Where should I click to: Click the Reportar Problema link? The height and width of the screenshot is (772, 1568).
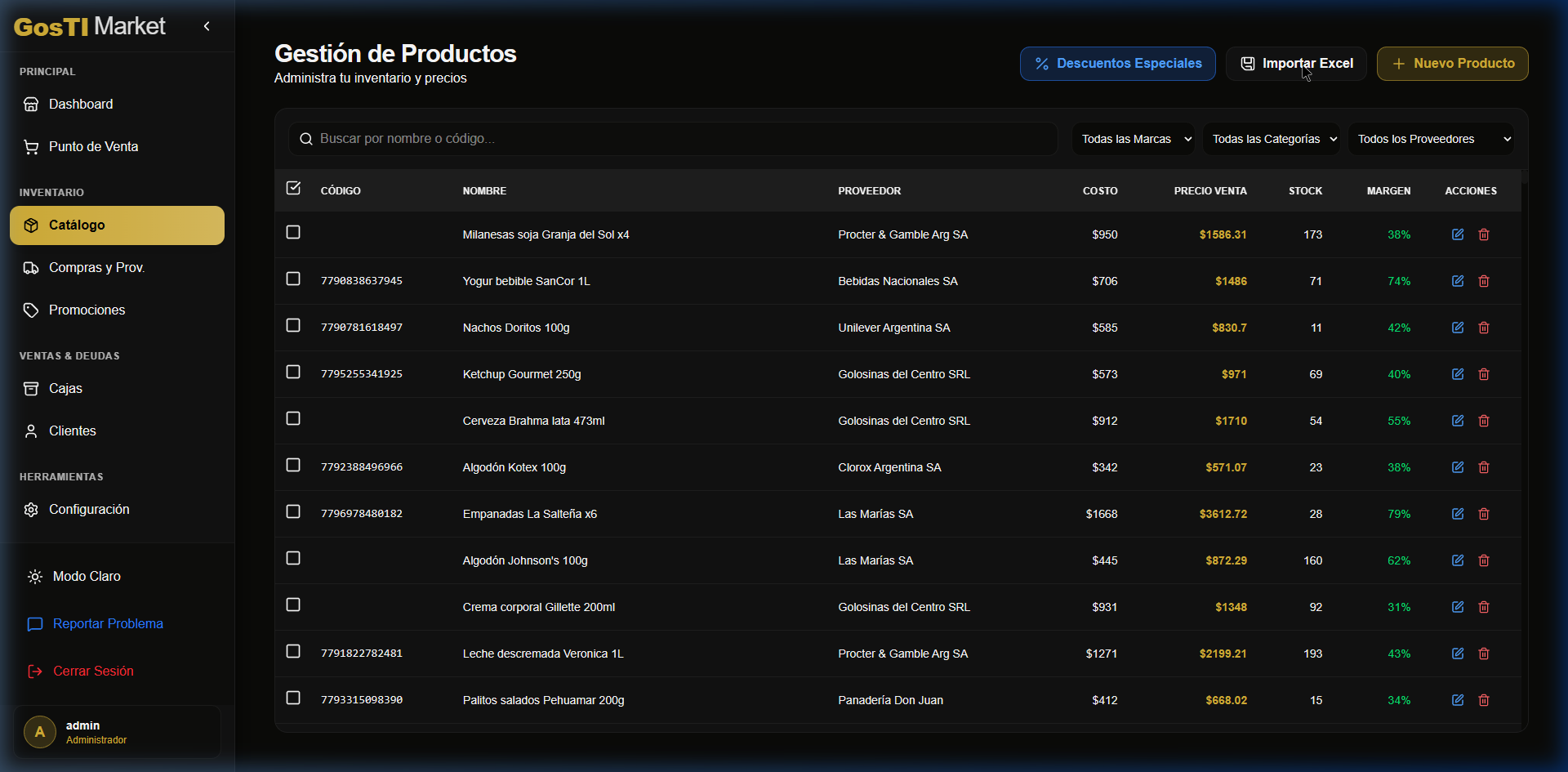click(x=117, y=624)
